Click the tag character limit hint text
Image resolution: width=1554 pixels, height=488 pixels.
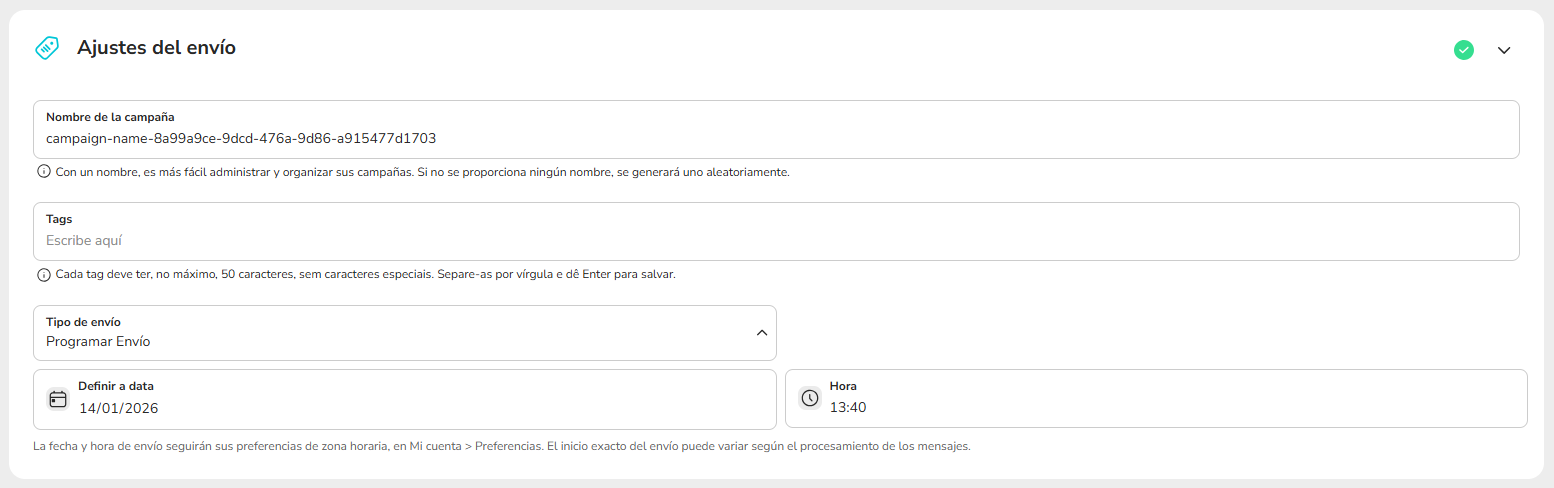pyautogui.click(x=365, y=275)
